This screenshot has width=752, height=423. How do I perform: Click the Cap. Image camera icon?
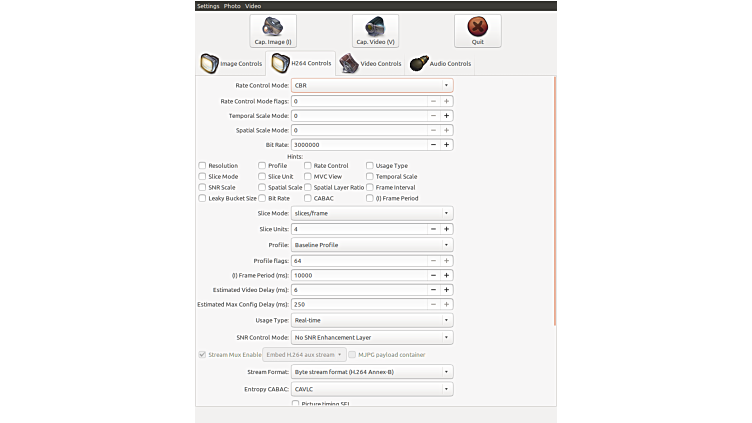(x=272, y=27)
